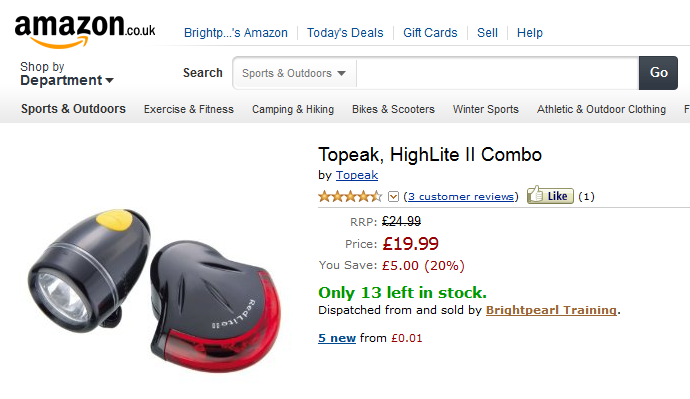Select the Exercise & Fitness tab

[188, 109]
